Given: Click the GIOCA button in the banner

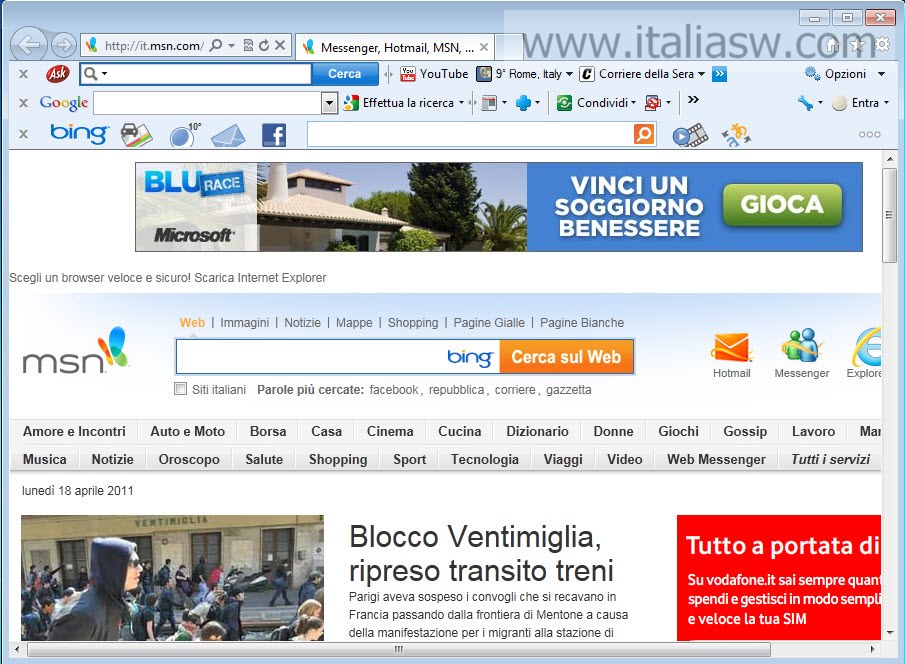Looking at the screenshot, I should point(782,204).
